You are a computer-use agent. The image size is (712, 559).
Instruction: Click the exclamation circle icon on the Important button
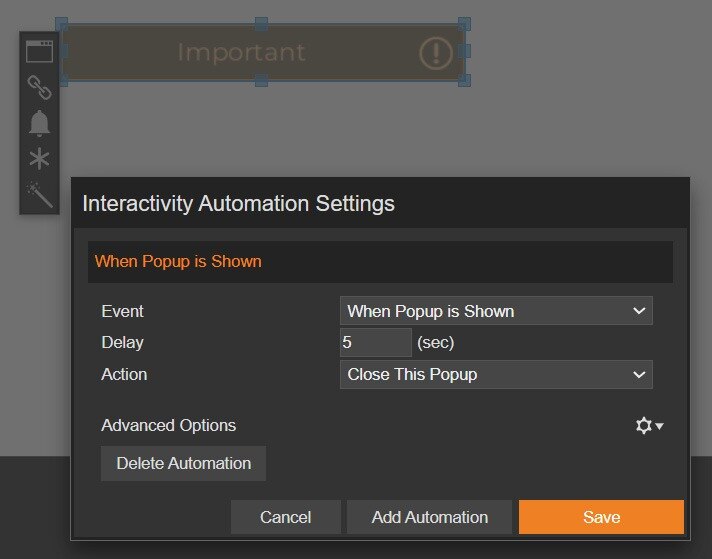coord(436,52)
